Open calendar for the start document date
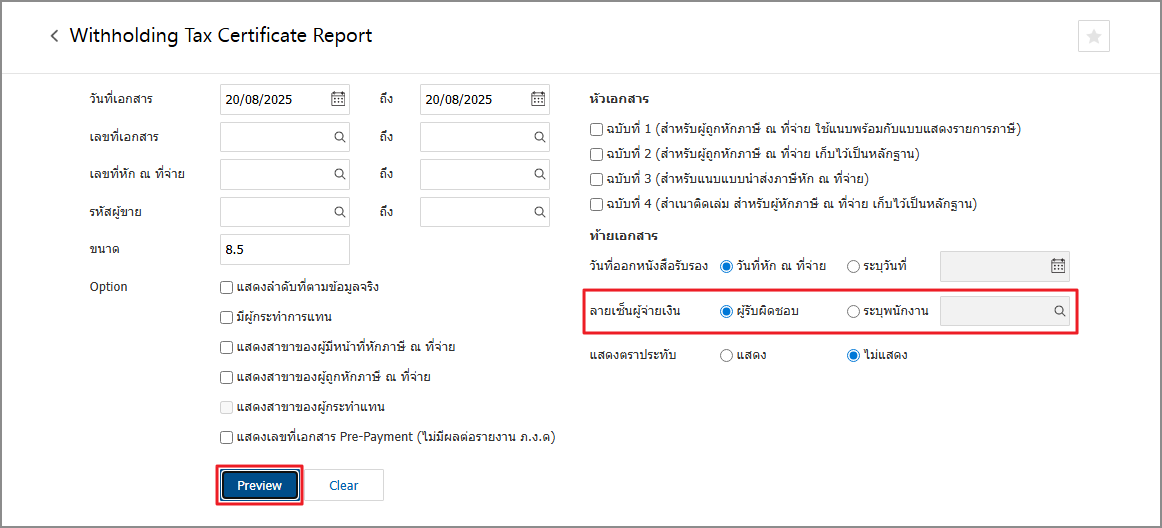Image resolution: width=1162 pixels, height=528 pixels. coord(338,99)
